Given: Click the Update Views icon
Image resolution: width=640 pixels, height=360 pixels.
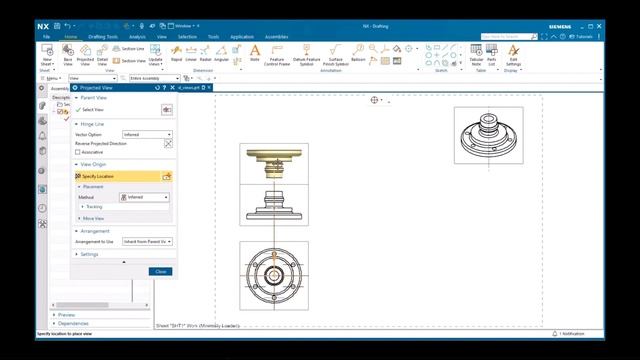Looking at the screenshot, I should pyautogui.click(x=156, y=55).
